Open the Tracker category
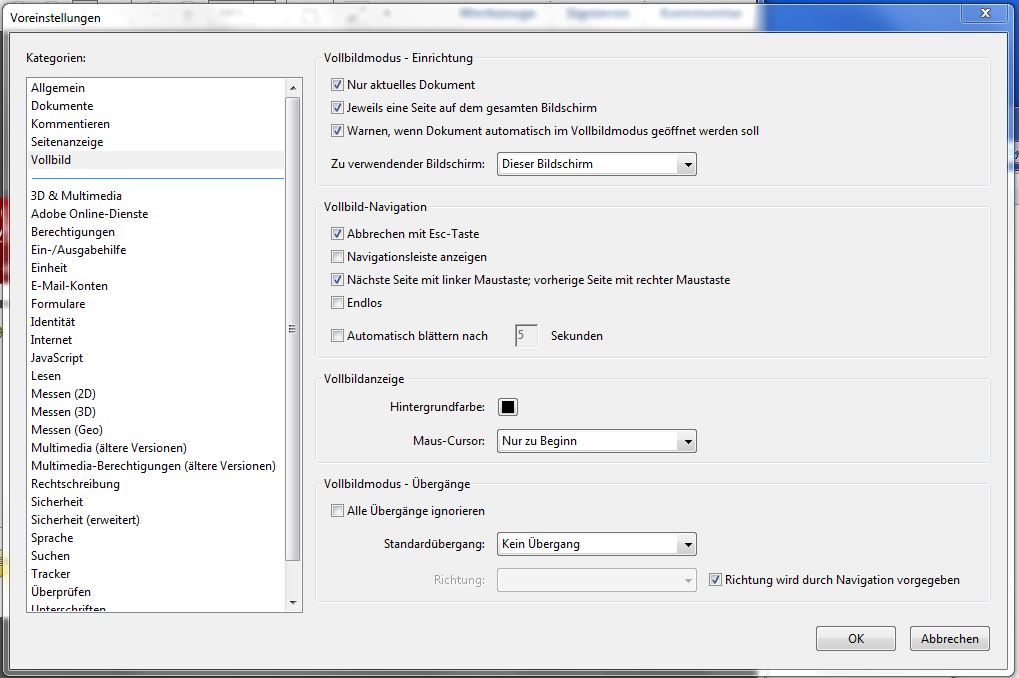This screenshot has height=678, width=1019. pos(157,574)
